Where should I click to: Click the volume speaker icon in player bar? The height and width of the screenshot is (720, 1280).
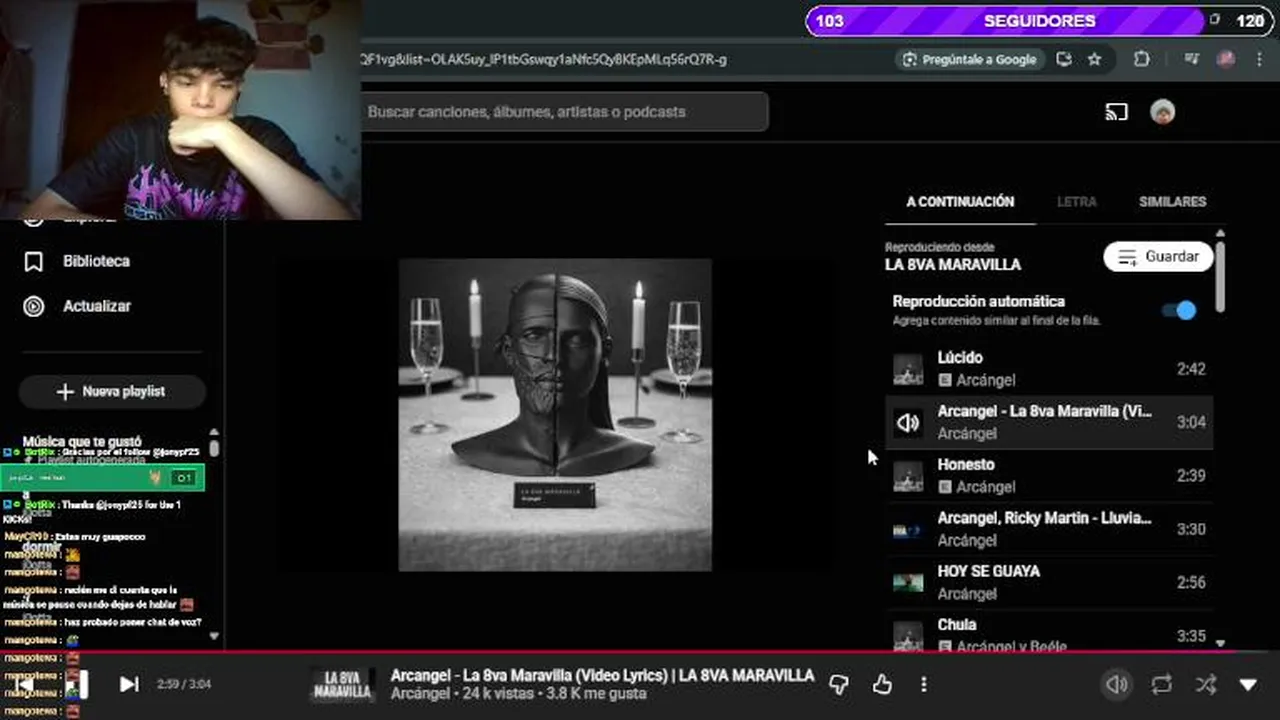(x=1116, y=684)
